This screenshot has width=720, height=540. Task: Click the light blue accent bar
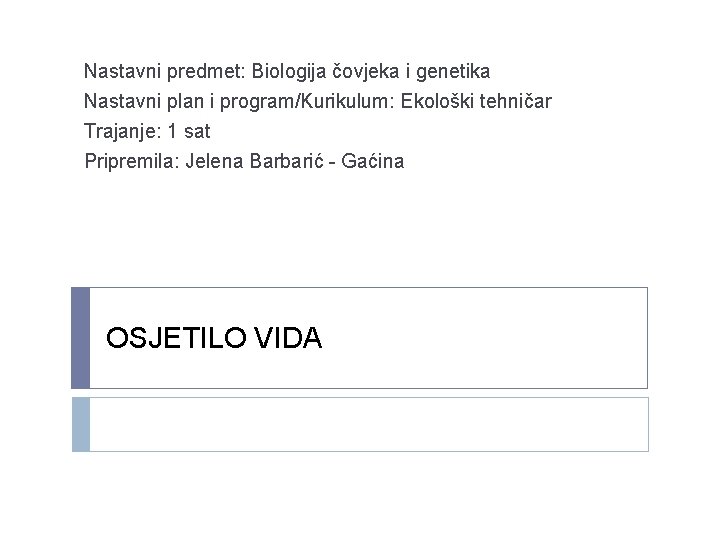pos(81,424)
